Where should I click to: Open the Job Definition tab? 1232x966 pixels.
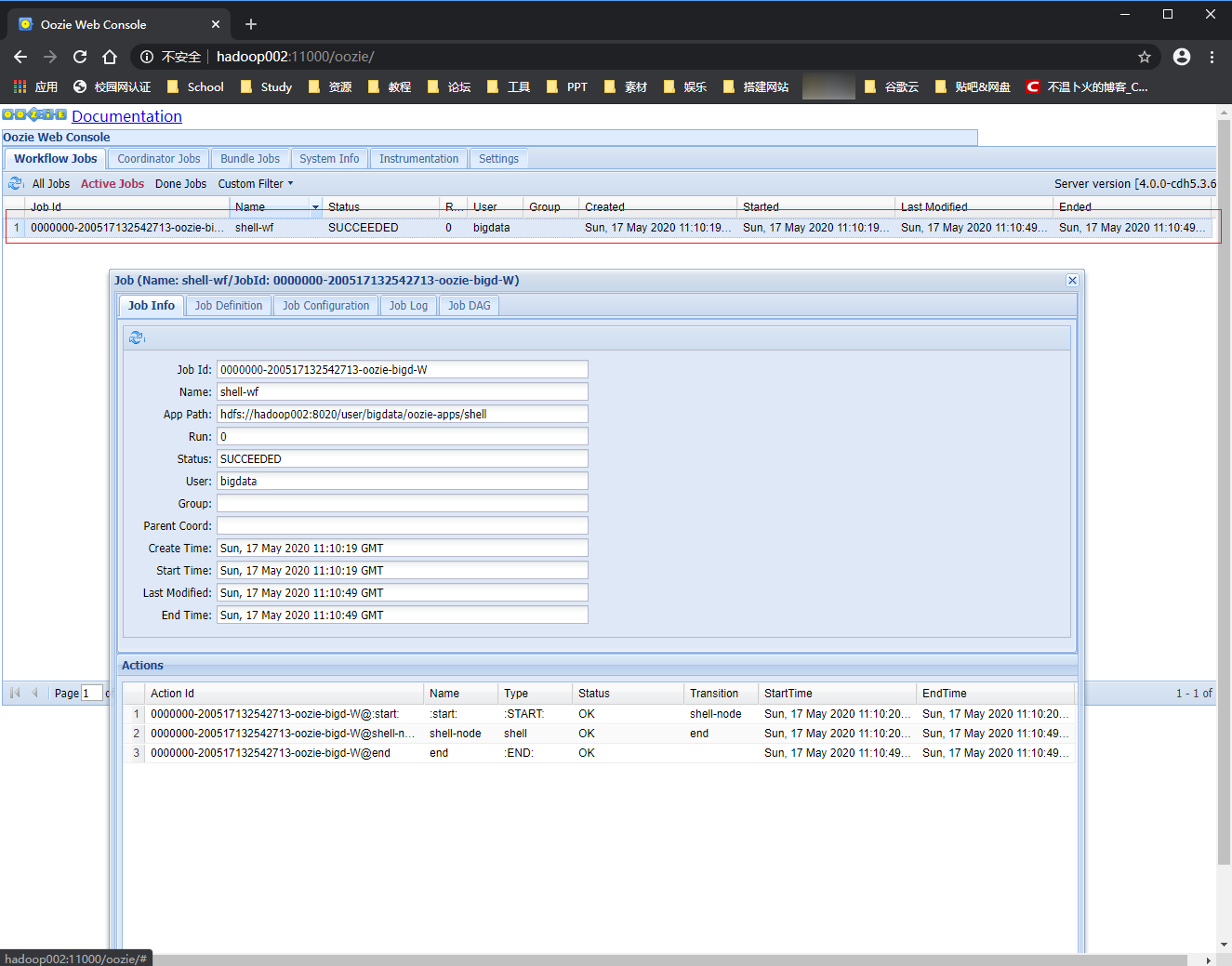coord(228,306)
